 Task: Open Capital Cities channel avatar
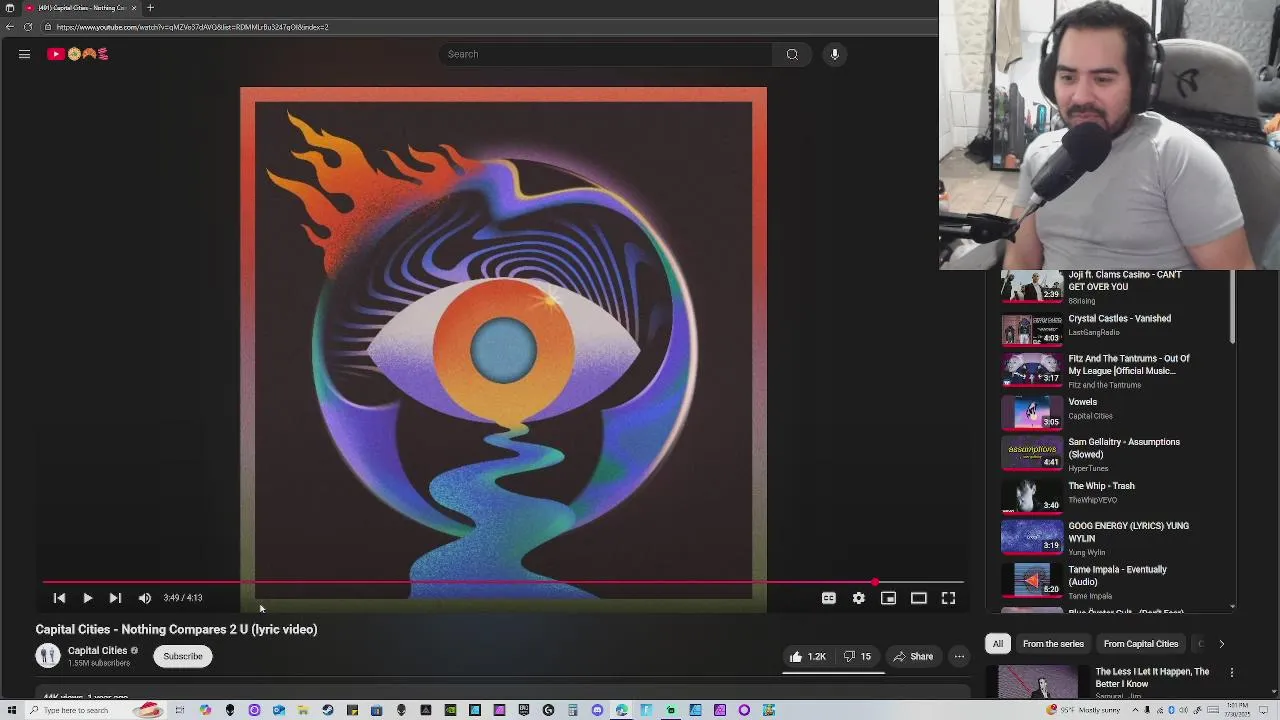coord(48,656)
